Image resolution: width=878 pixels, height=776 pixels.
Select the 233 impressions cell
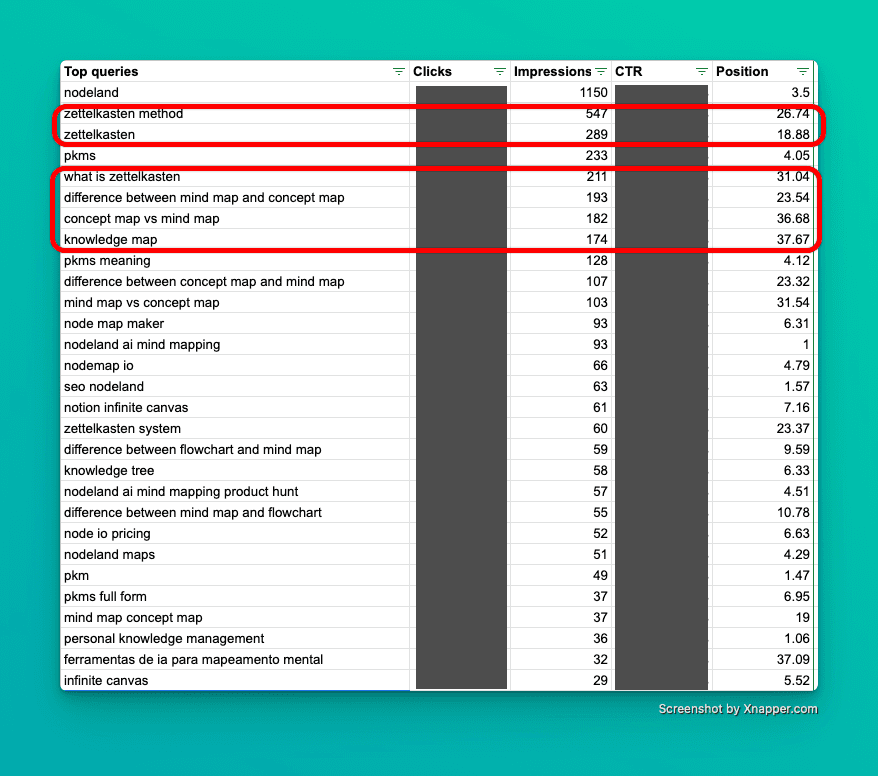pyautogui.click(x=561, y=156)
